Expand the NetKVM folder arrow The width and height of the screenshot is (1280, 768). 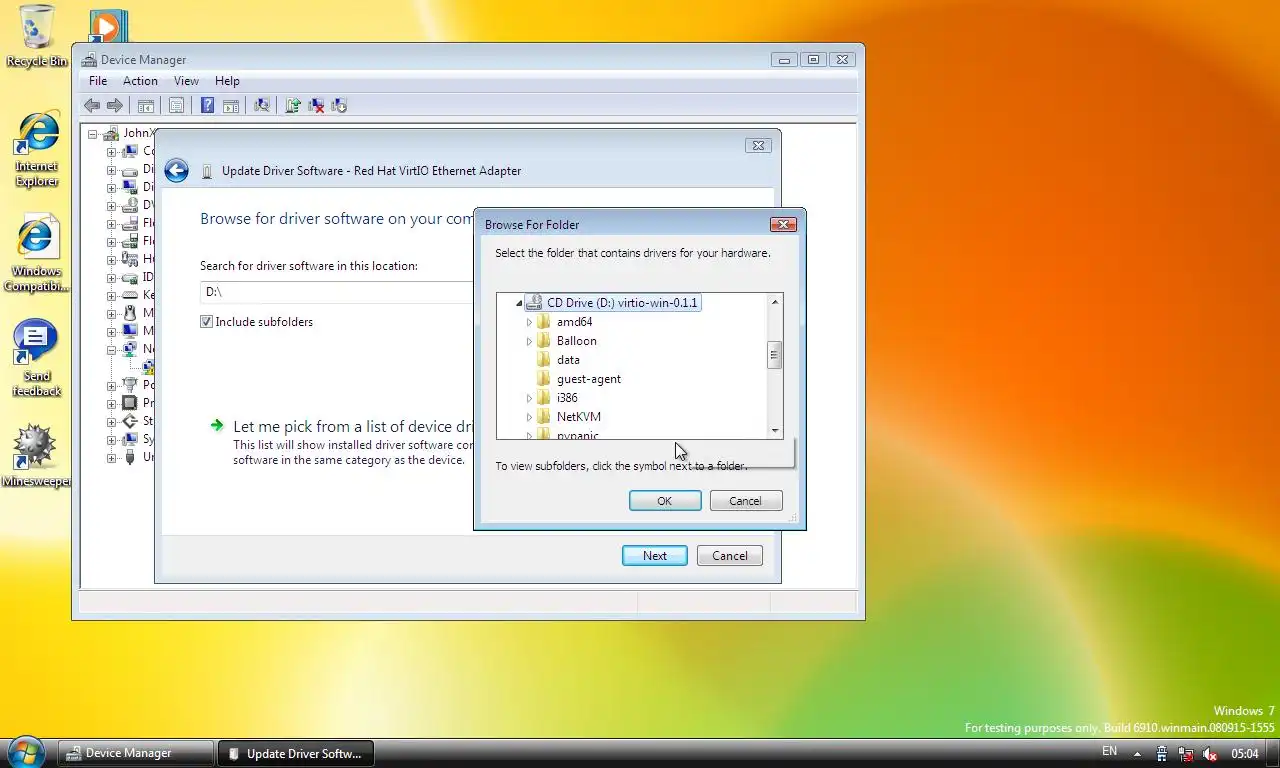(529, 417)
